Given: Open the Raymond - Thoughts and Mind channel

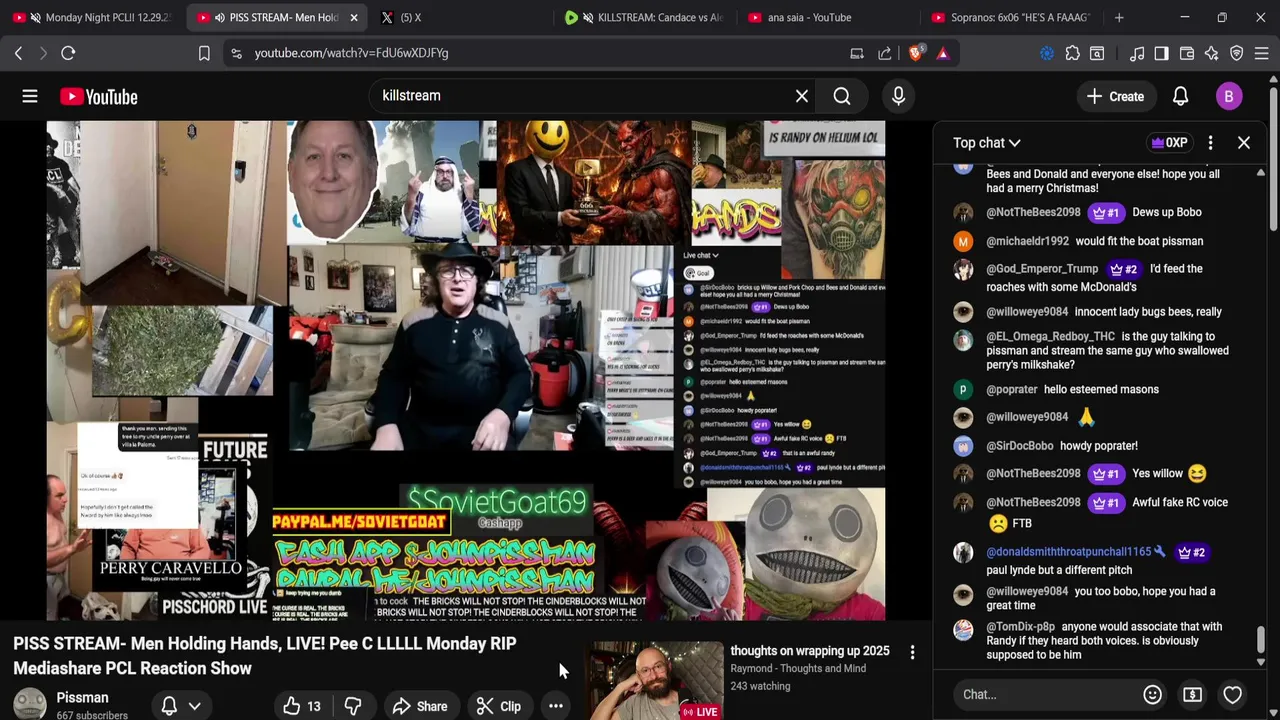Looking at the screenshot, I should (x=798, y=668).
